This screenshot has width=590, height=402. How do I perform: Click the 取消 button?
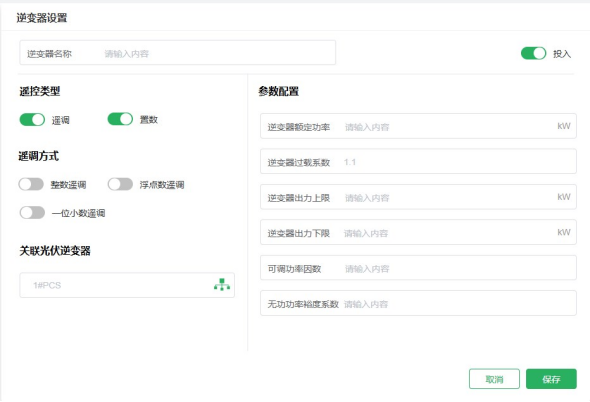(494, 379)
